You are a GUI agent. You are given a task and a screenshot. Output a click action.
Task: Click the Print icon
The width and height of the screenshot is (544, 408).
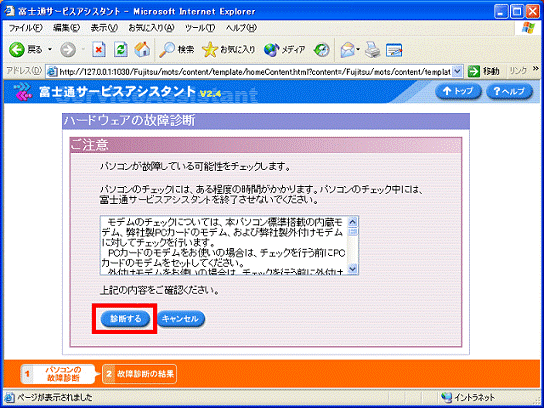tap(373, 50)
